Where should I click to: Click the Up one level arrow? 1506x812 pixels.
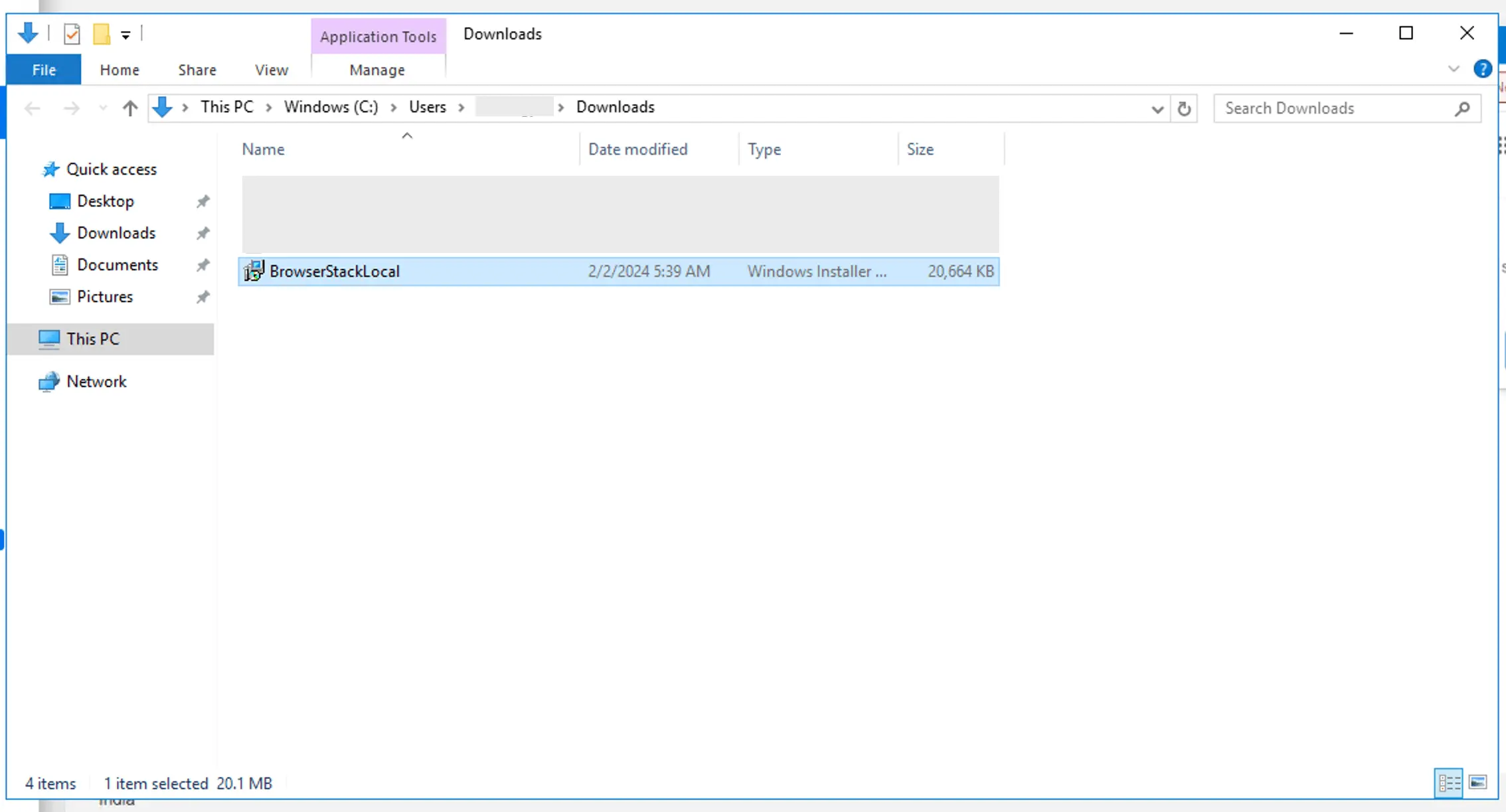pos(130,108)
